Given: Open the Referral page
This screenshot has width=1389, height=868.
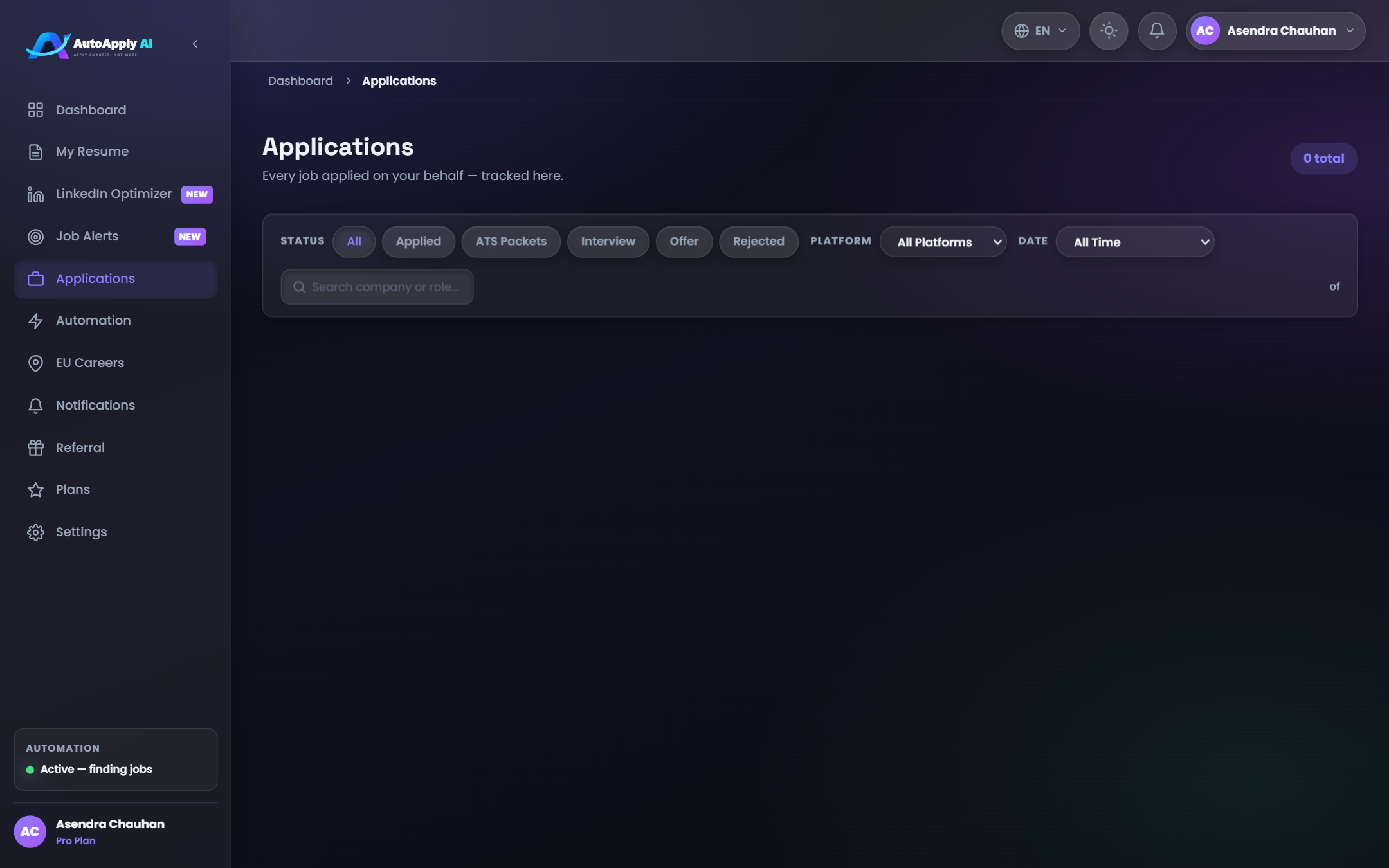Looking at the screenshot, I should point(116,448).
